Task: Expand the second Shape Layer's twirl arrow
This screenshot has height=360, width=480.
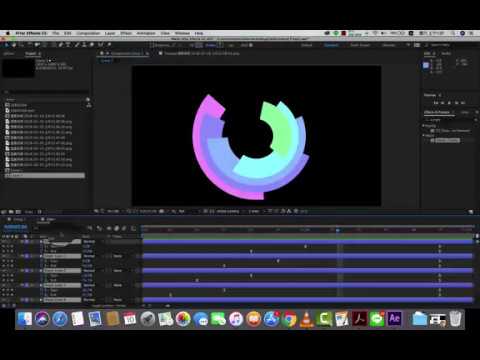Action: click(41, 256)
